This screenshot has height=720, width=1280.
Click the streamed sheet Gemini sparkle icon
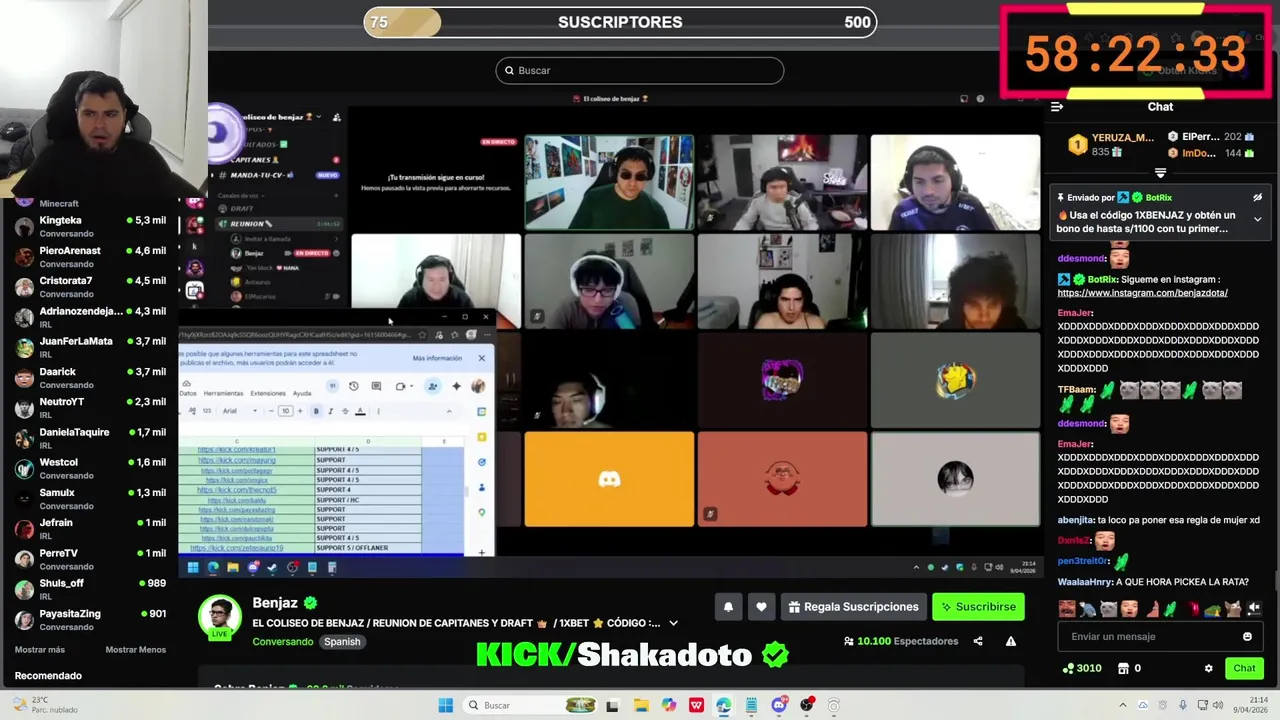(456, 386)
